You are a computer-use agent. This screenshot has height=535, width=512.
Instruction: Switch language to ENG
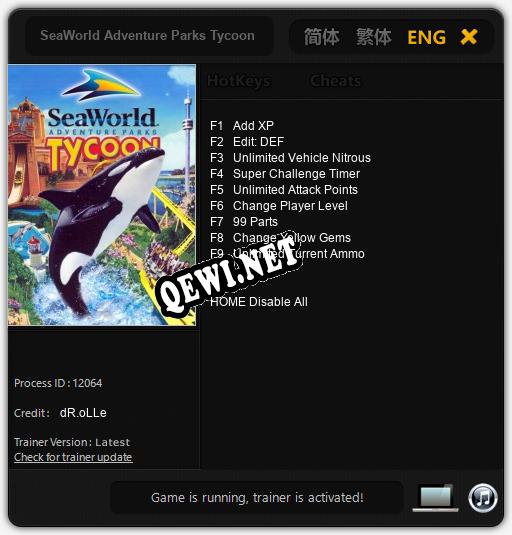(426, 37)
